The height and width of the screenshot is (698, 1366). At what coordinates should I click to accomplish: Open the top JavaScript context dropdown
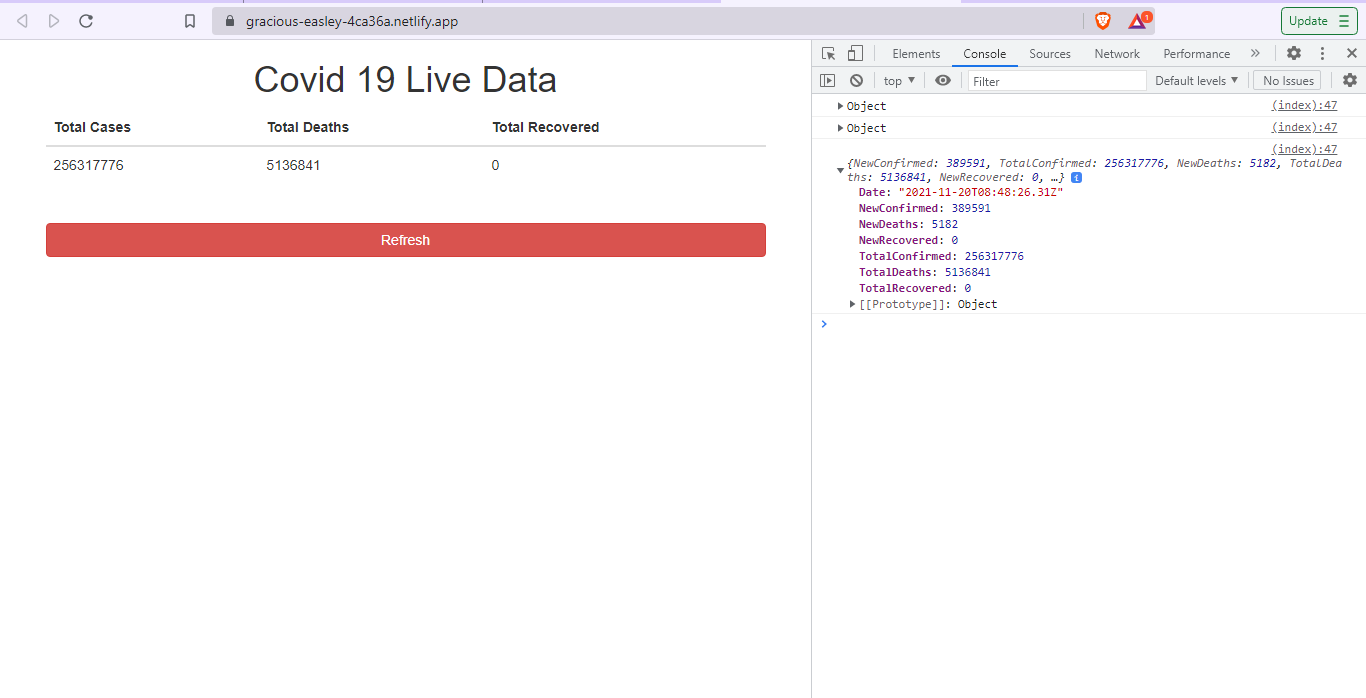[899, 81]
